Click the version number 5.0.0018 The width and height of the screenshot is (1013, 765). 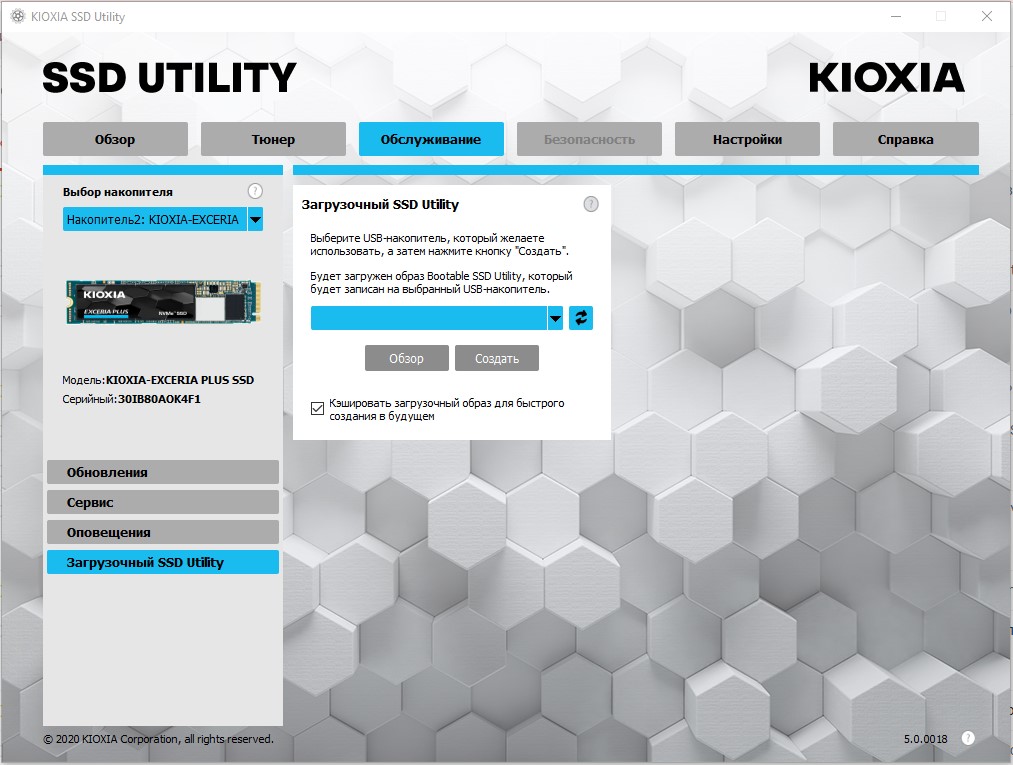click(x=925, y=739)
